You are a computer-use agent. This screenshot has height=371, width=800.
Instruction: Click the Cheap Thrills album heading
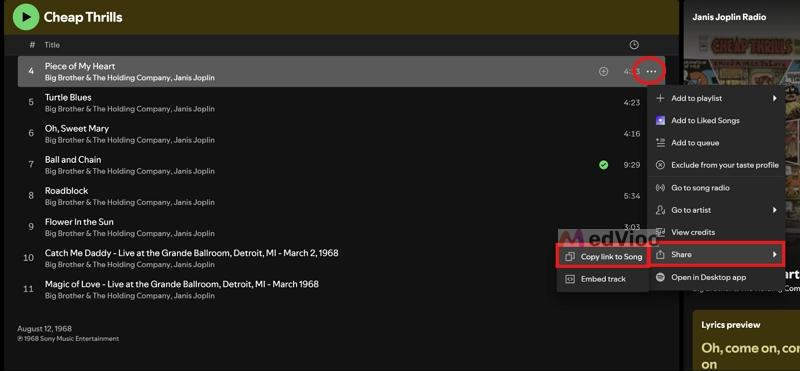(83, 17)
